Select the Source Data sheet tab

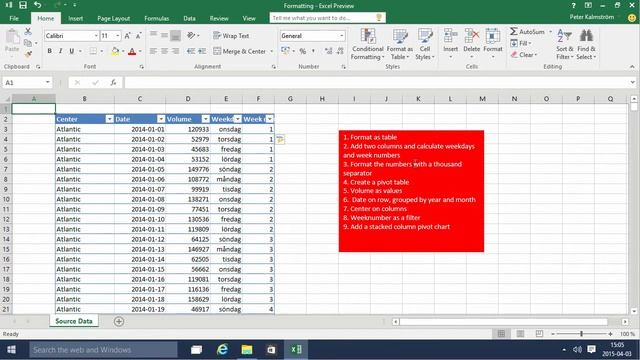point(74,321)
